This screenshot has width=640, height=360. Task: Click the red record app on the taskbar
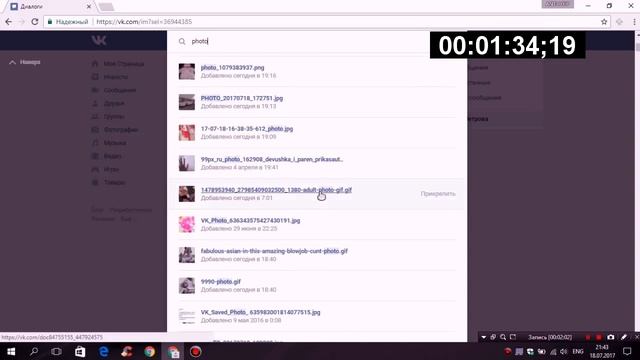(x=196, y=351)
